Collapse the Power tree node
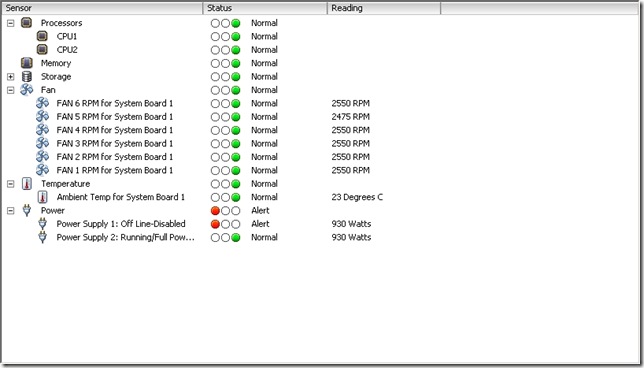The height and width of the screenshot is (368, 644). pyautogui.click(x=11, y=211)
